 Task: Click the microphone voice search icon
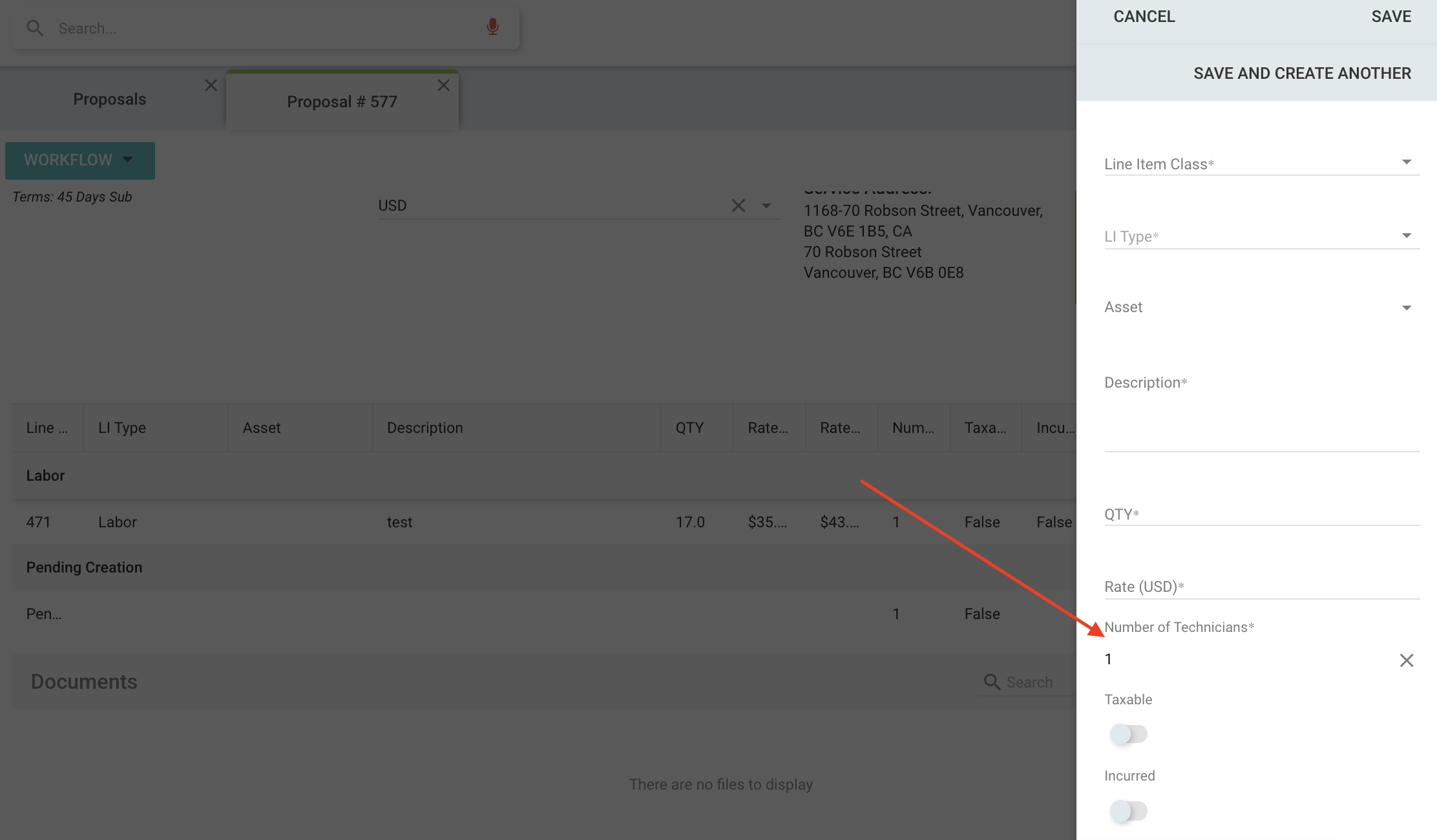[x=492, y=27]
